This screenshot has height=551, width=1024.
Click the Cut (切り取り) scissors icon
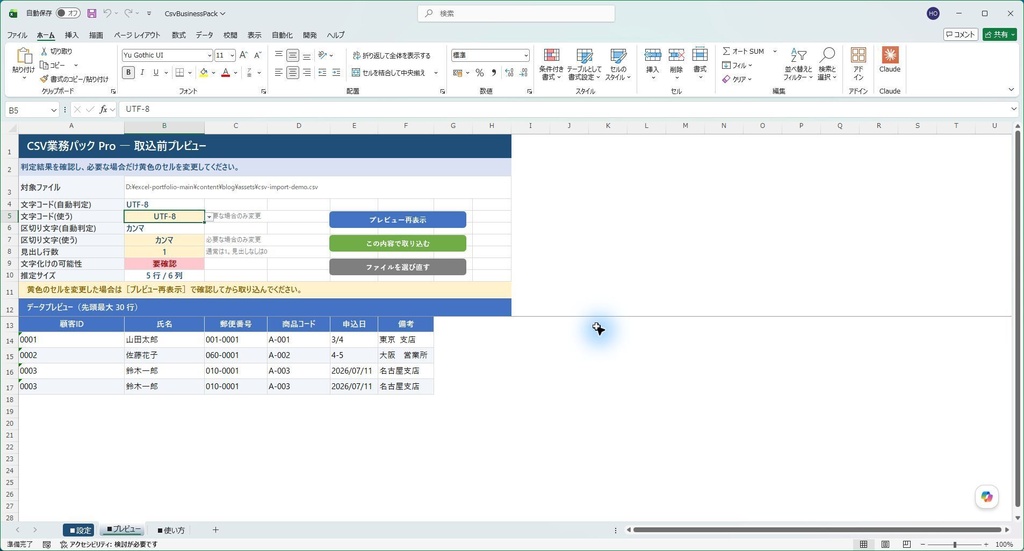coord(44,51)
